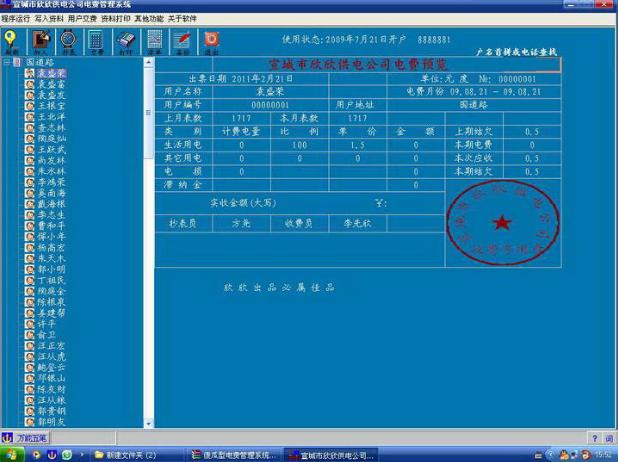Open the 程序运行 menu
The image size is (618, 462).
click(x=15, y=18)
